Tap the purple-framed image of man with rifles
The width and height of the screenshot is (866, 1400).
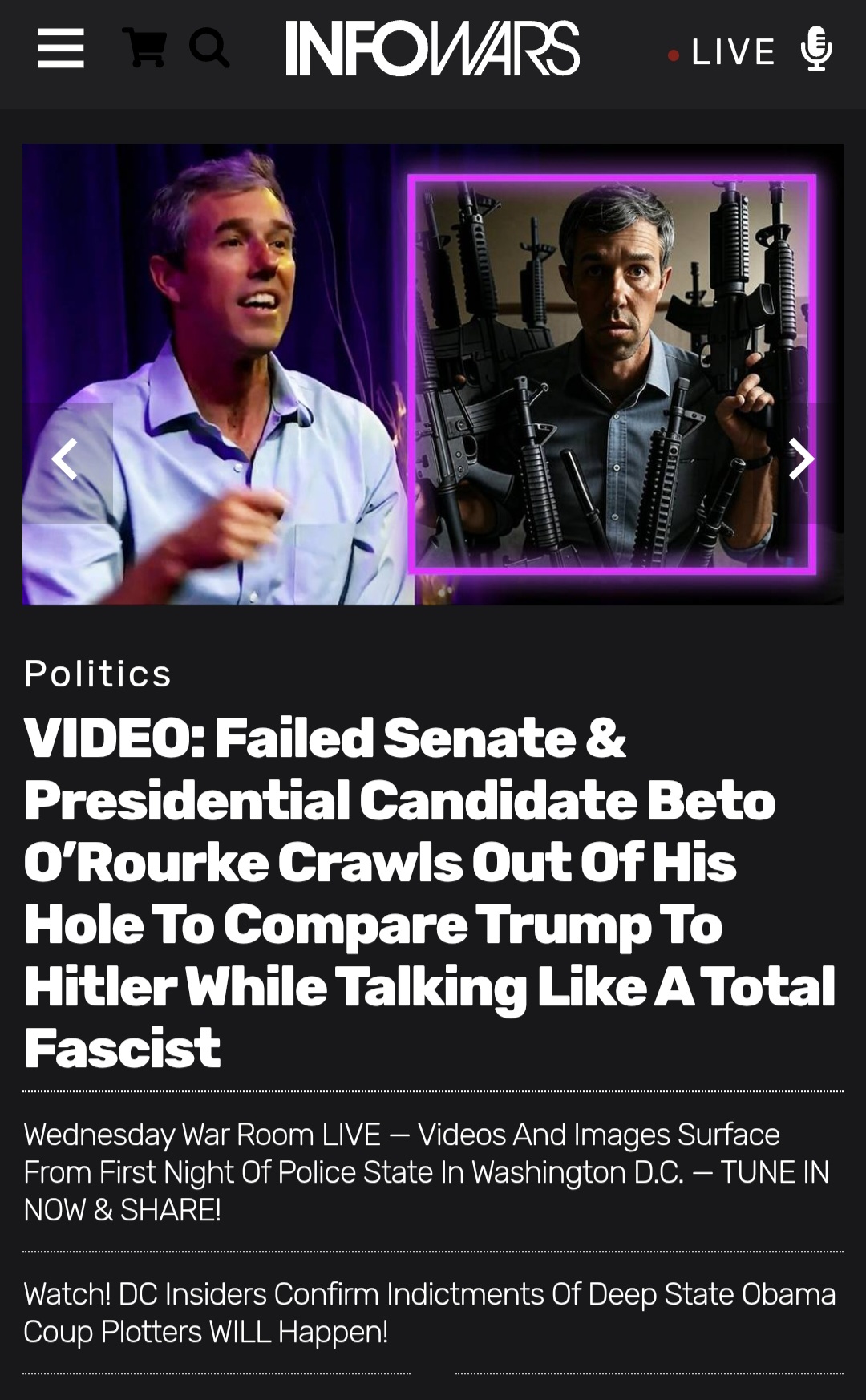613,374
